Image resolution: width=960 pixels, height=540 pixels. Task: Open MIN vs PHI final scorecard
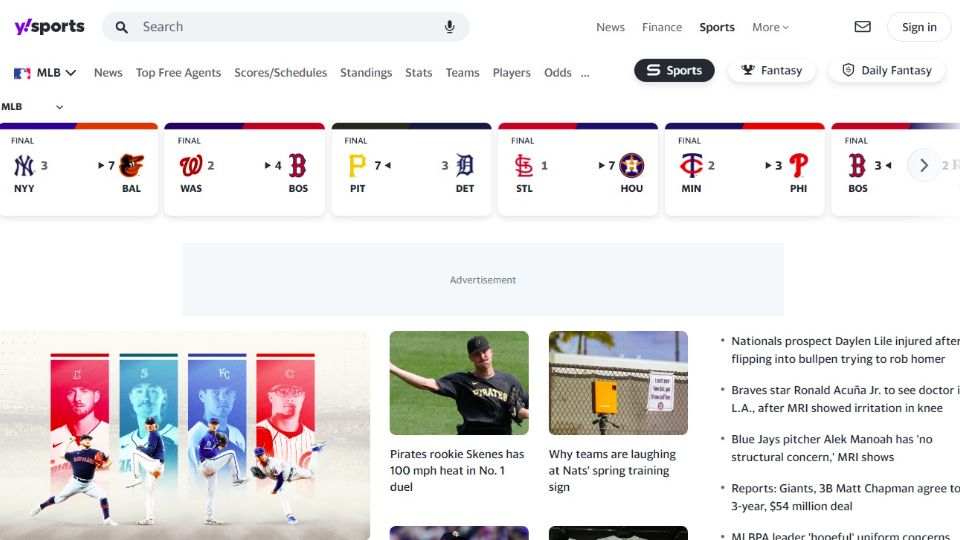[744, 170]
